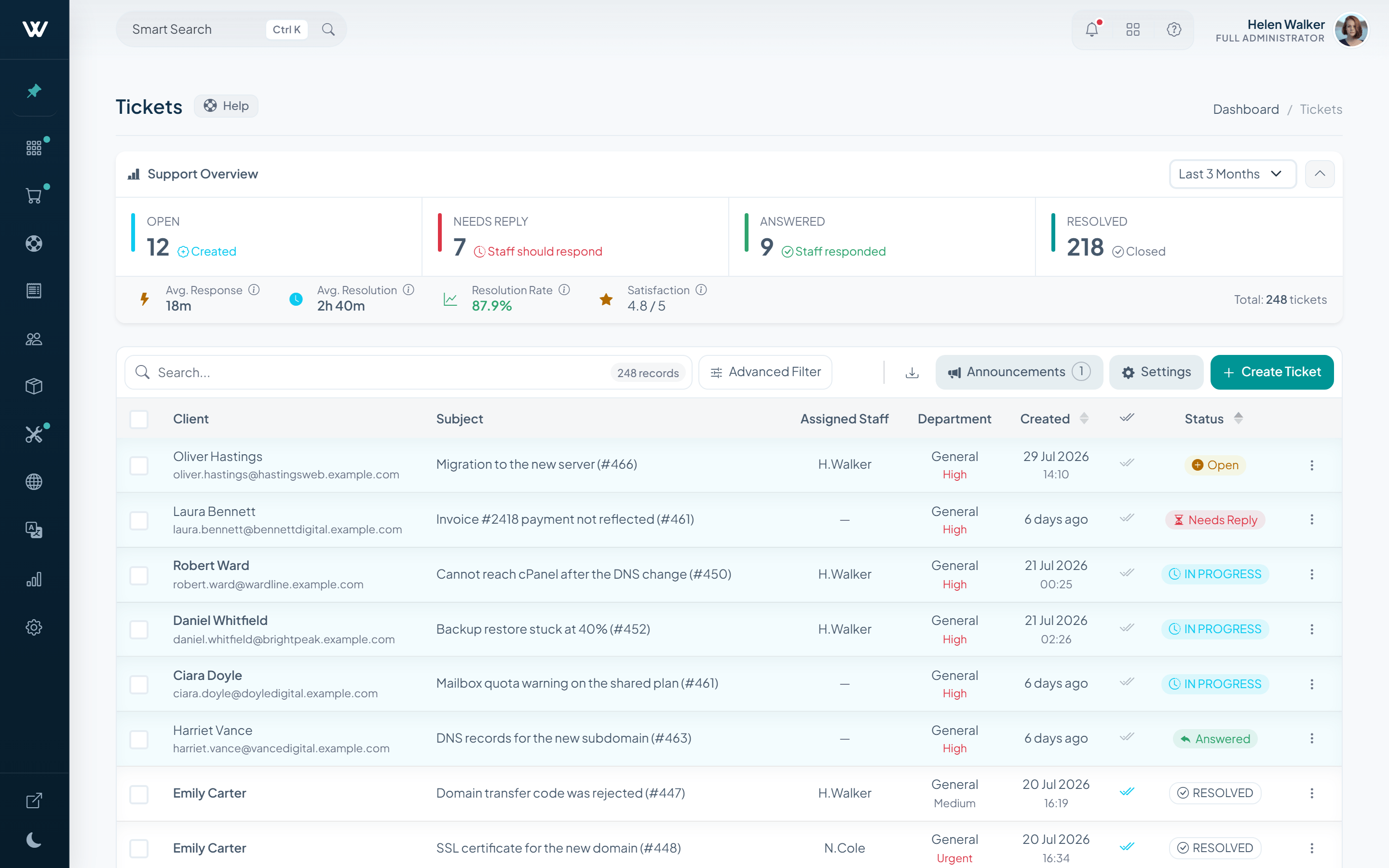Open the invoice list sidebar icon
Viewport: 1389px width, 868px height.
click(x=34, y=291)
